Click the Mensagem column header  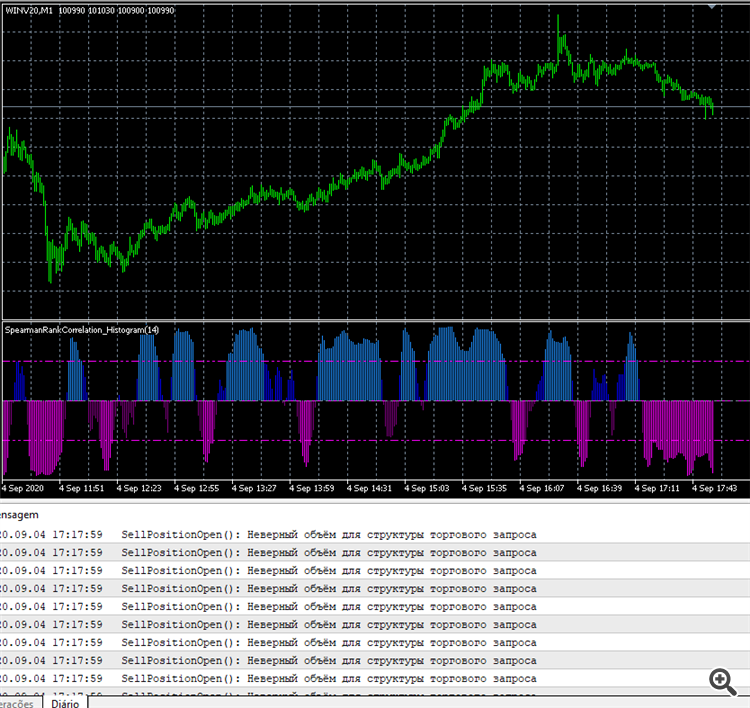[x=19, y=515]
